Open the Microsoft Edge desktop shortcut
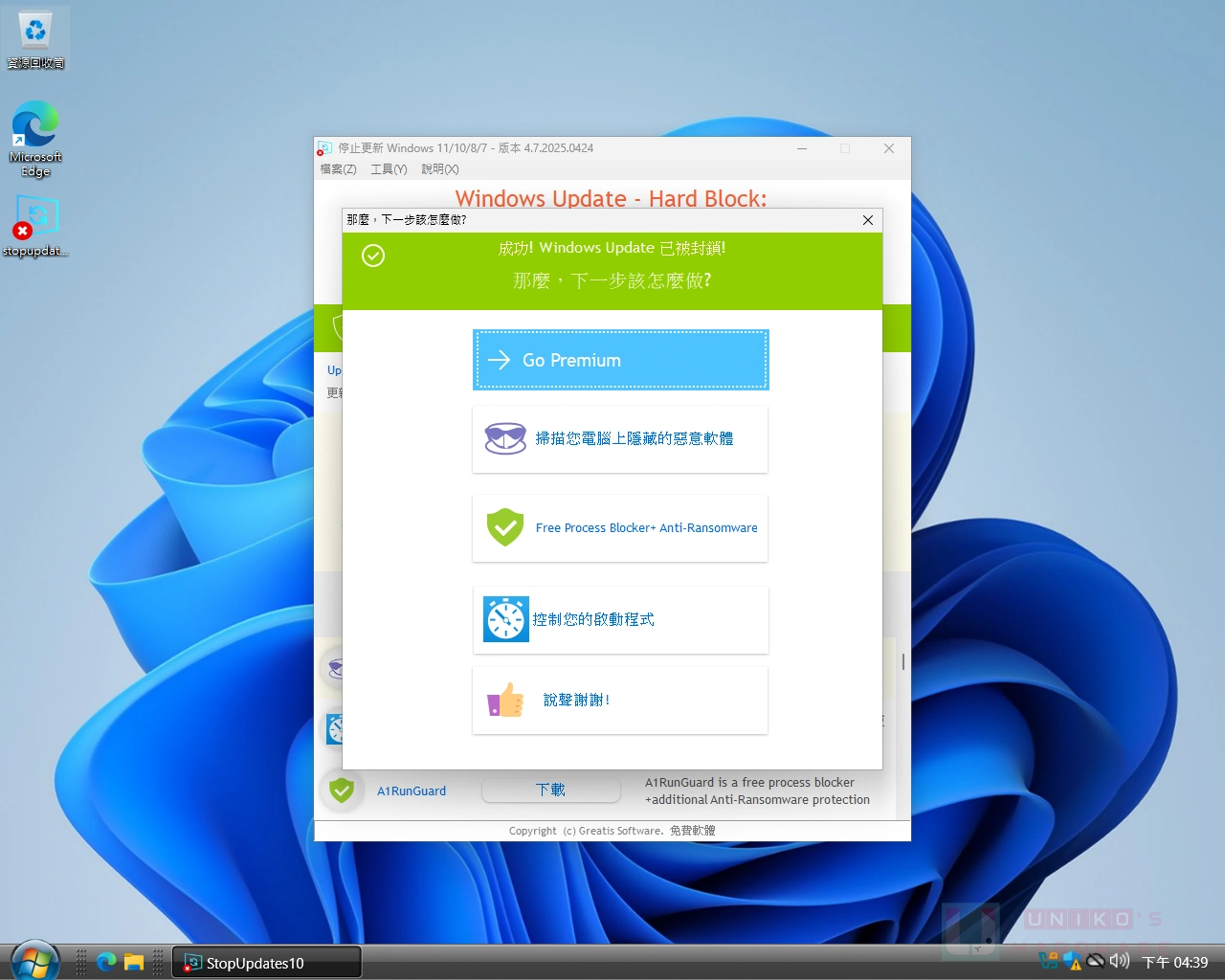Image resolution: width=1225 pixels, height=980 pixels. click(35, 139)
